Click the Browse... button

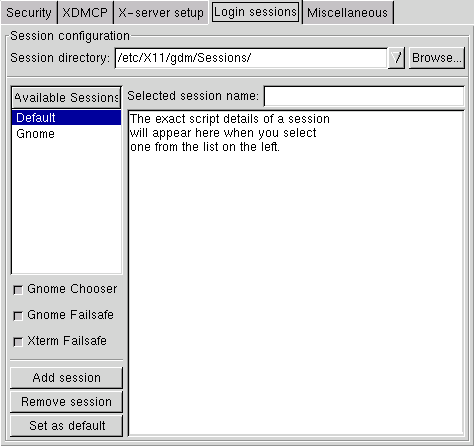pyautogui.click(x=437, y=58)
